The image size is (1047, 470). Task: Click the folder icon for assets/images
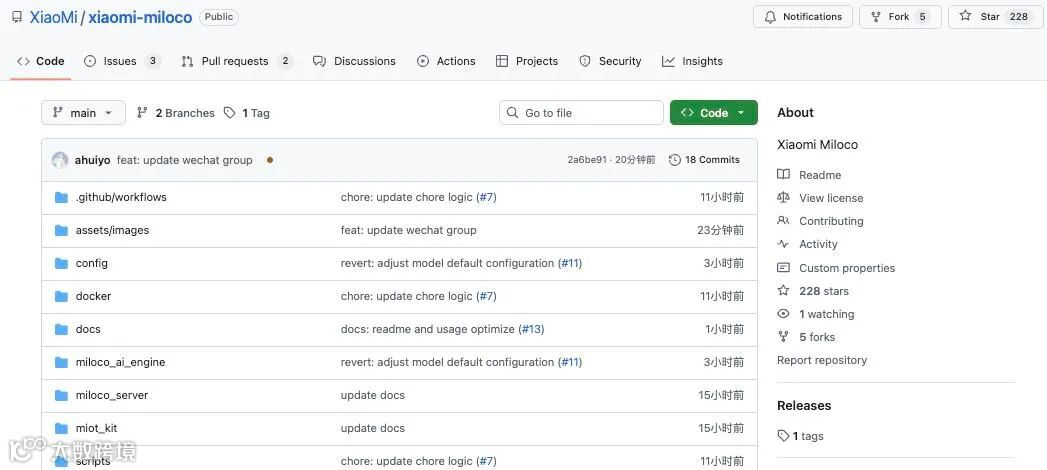pos(61,230)
